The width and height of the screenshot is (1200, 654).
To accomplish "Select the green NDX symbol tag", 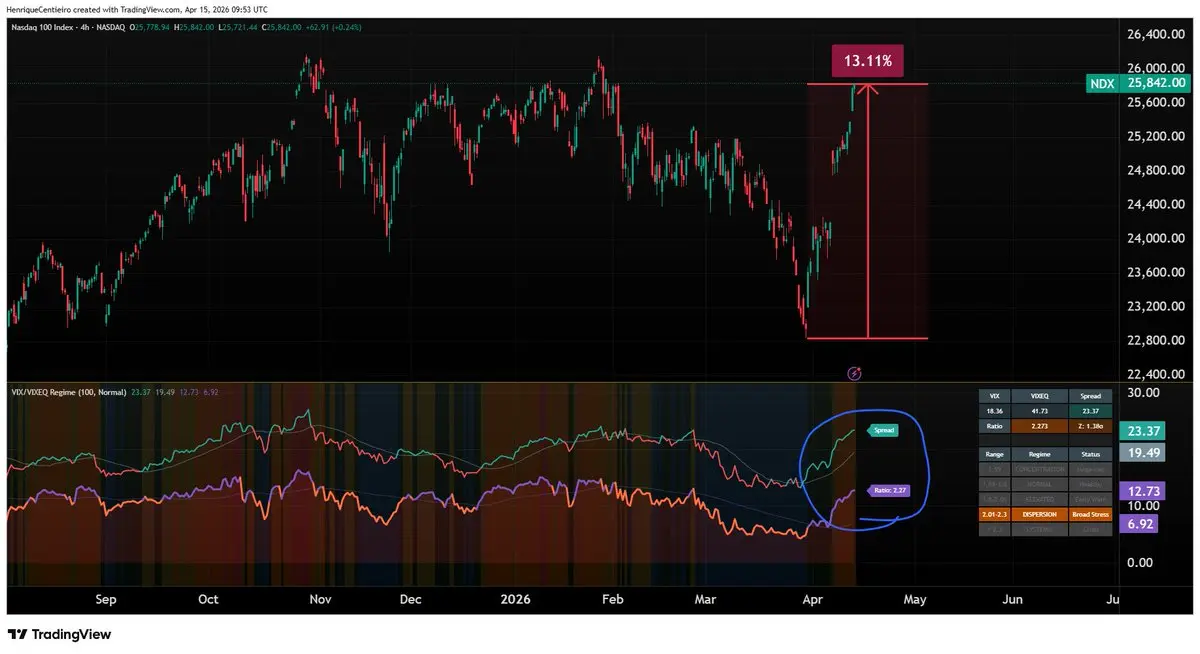I will coord(1102,84).
